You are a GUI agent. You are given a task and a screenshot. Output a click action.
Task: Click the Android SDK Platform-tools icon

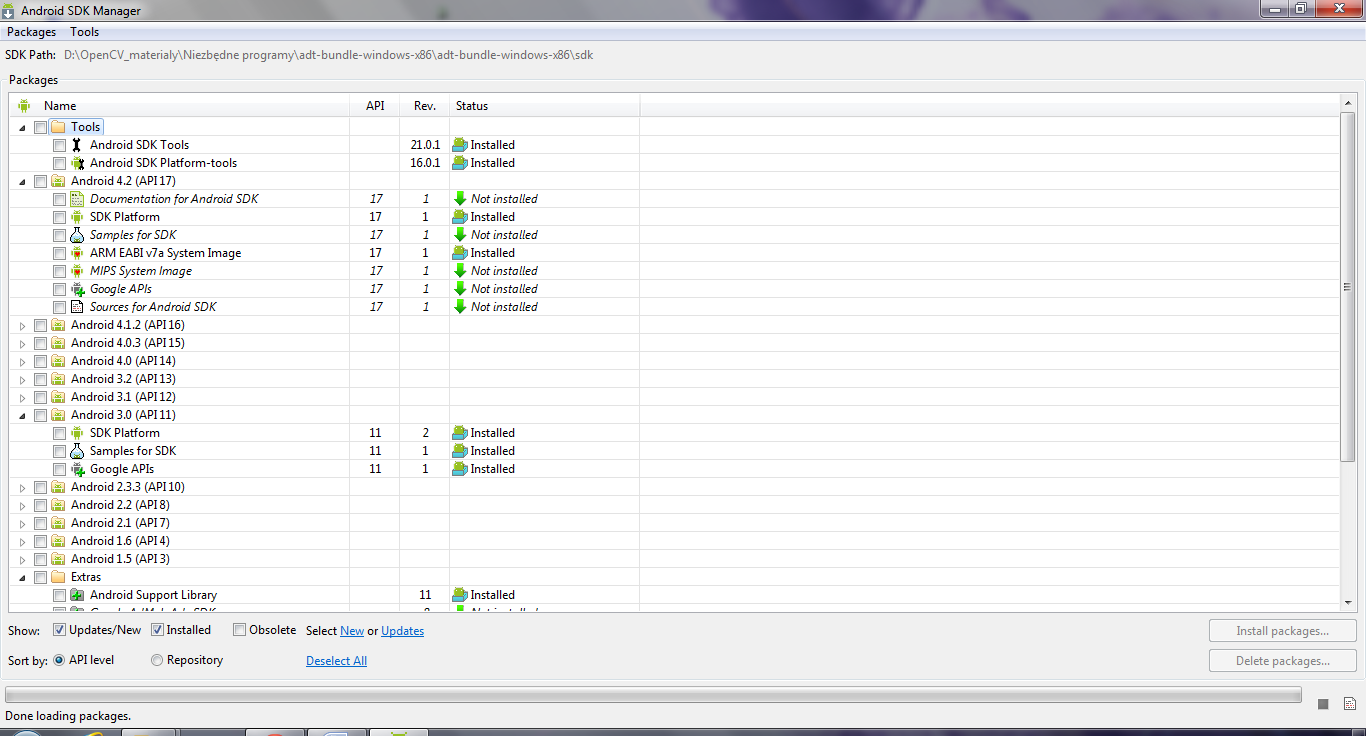[x=77, y=163]
